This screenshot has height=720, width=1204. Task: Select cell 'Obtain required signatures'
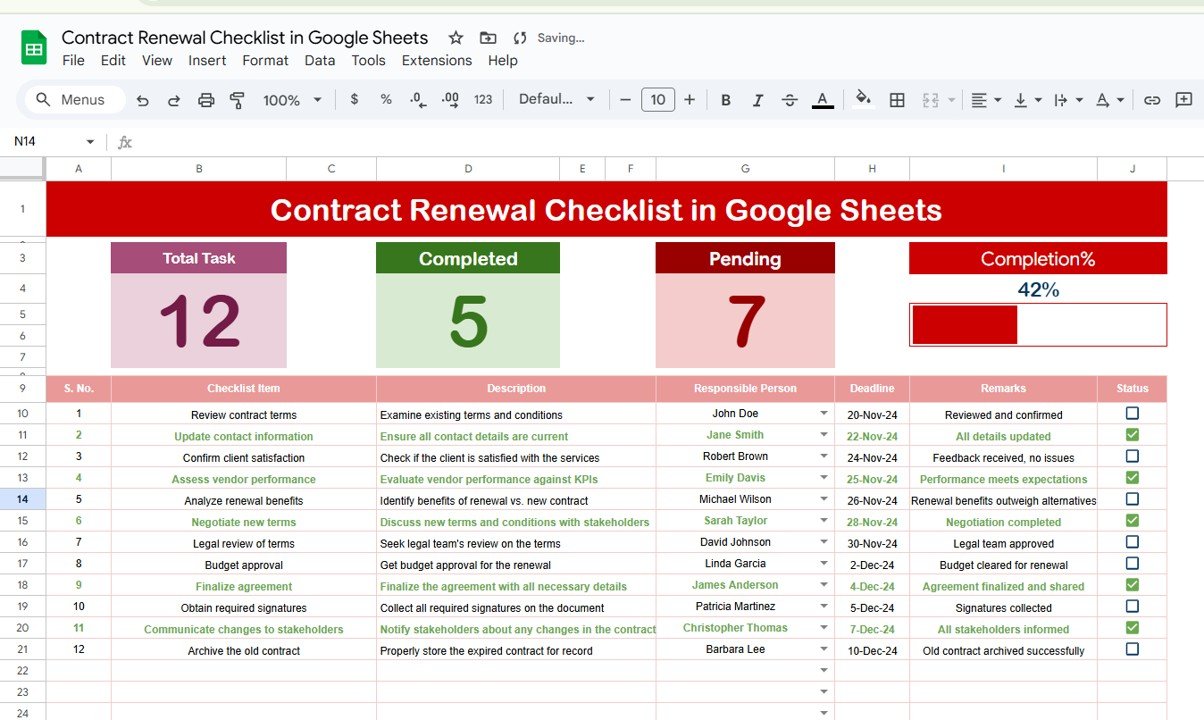coord(244,608)
